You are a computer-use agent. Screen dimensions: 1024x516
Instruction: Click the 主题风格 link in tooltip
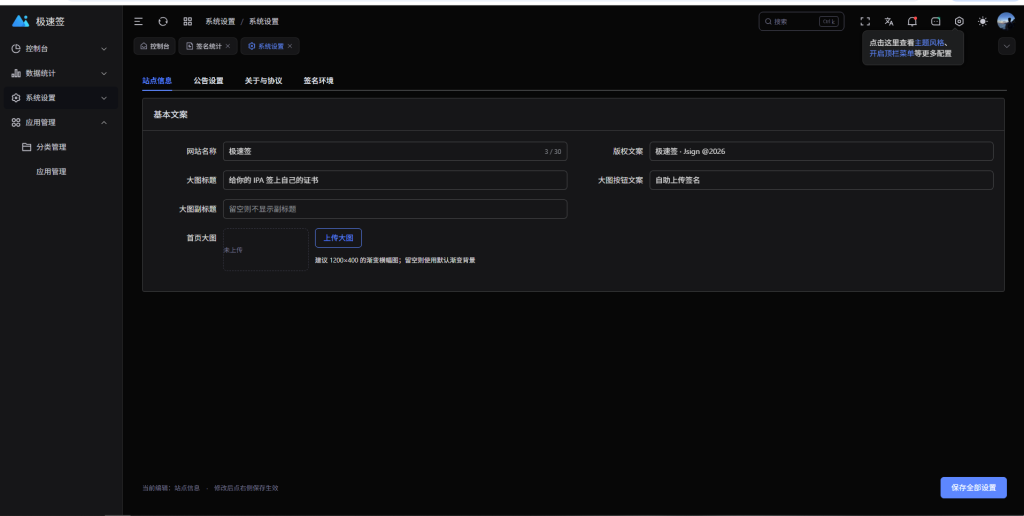[929, 43]
